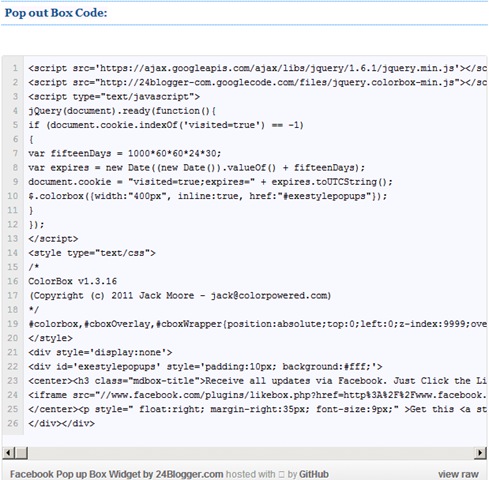489x480 pixels.
Task: Click the '#colorbox,#cboxOverlay' CSS line
Action: pos(257,324)
